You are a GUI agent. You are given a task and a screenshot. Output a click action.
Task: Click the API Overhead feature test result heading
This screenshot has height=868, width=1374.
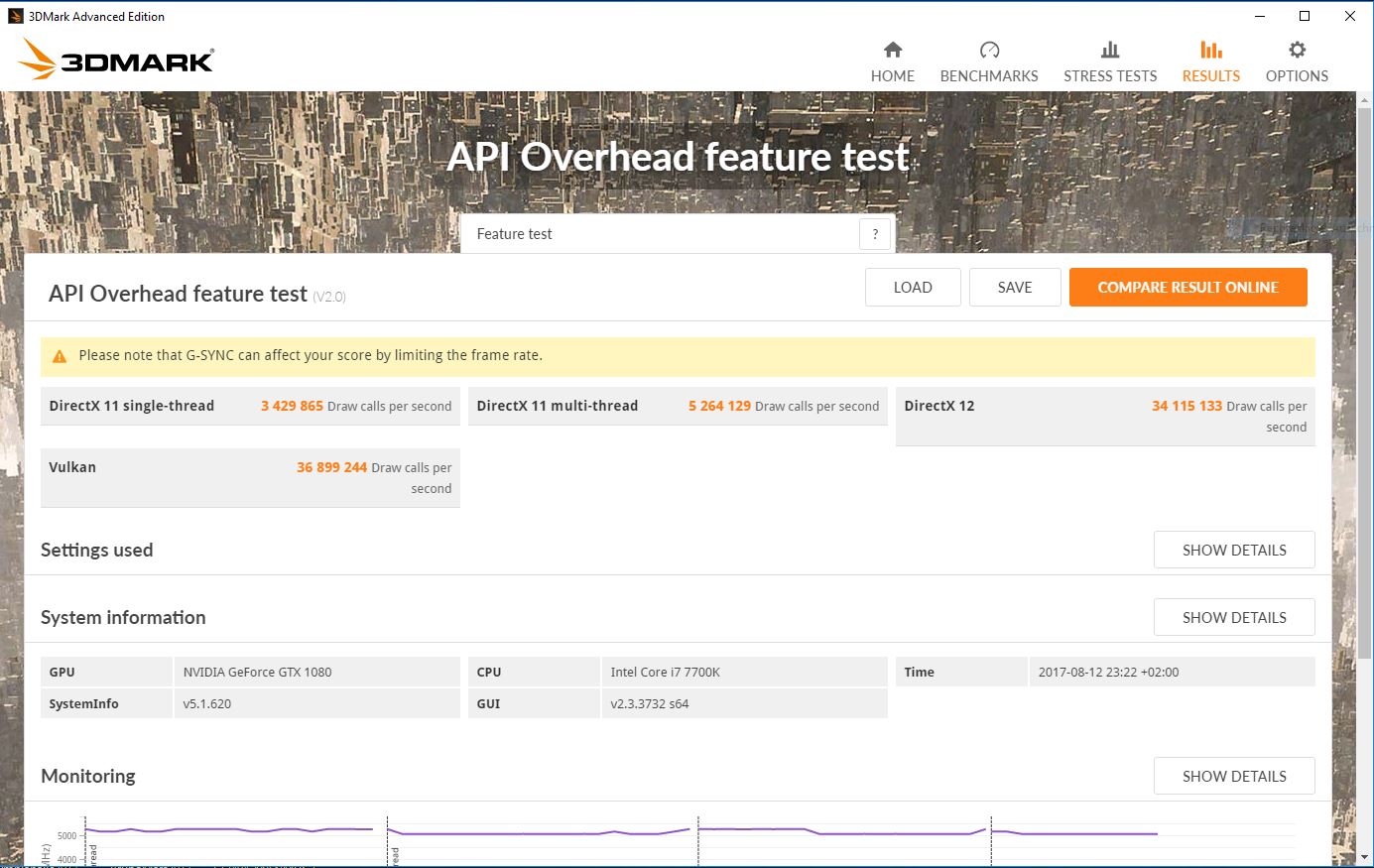[178, 294]
